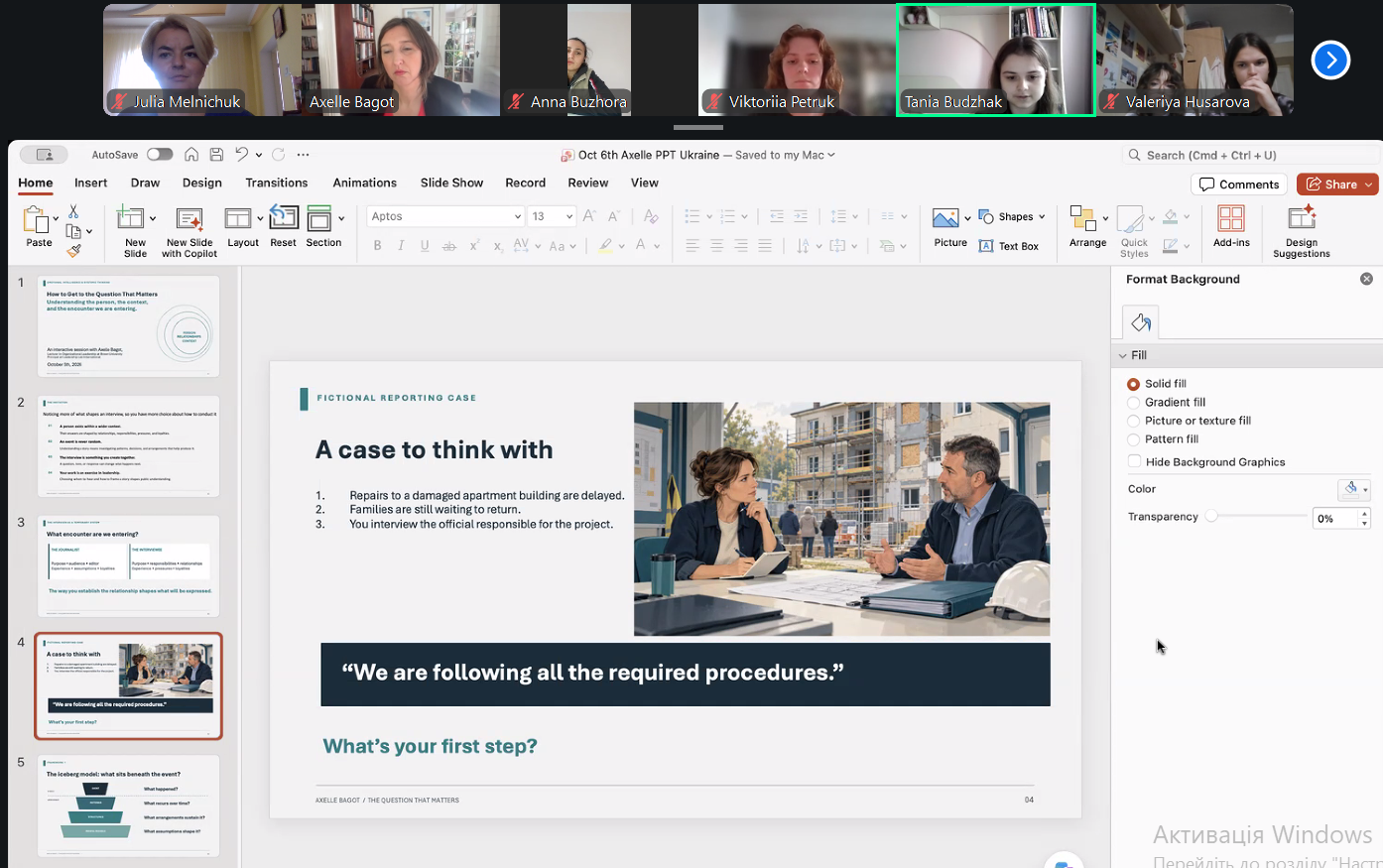This screenshot has width=1383, height=868.
Task: Open the Insert tab
Action: (90, 183)
